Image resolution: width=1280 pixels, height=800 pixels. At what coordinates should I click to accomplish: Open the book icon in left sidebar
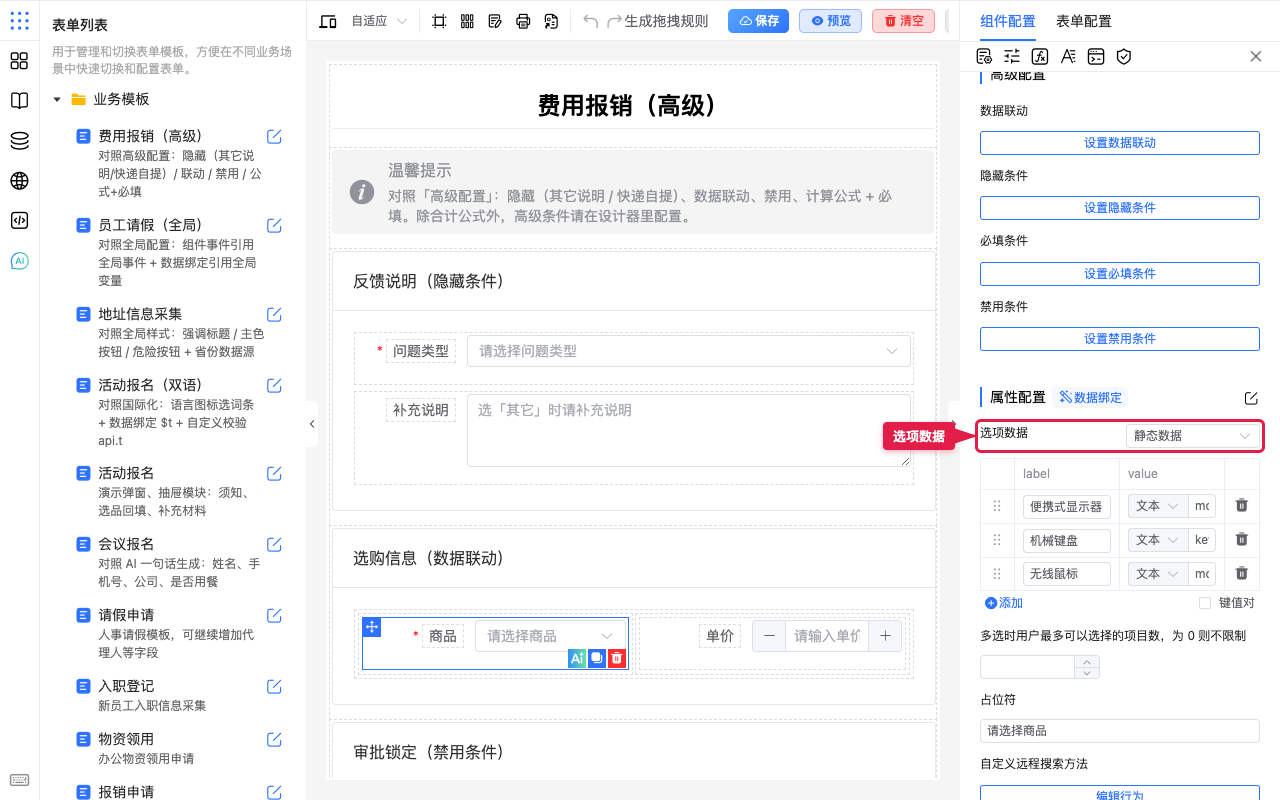point(19,101)
